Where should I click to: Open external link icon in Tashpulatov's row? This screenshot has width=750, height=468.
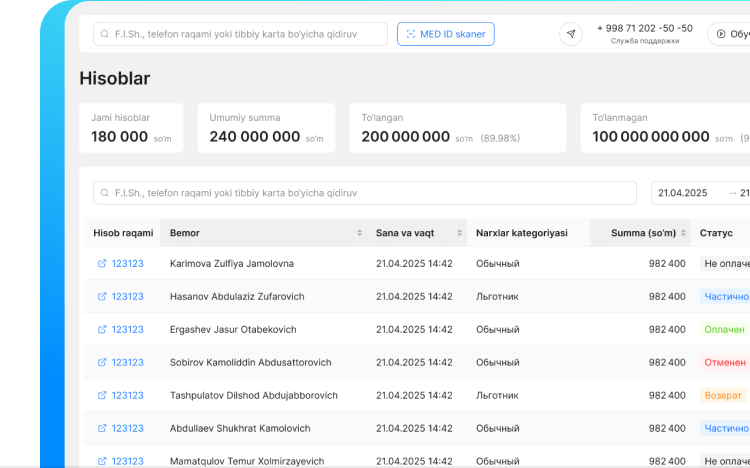pos(102,396)
